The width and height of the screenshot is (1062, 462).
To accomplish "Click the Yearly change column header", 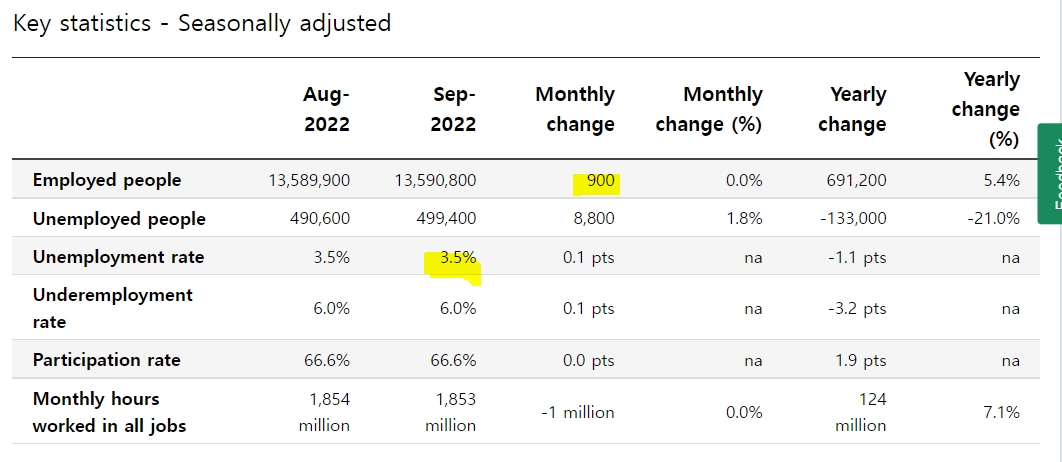I will 852,109.
